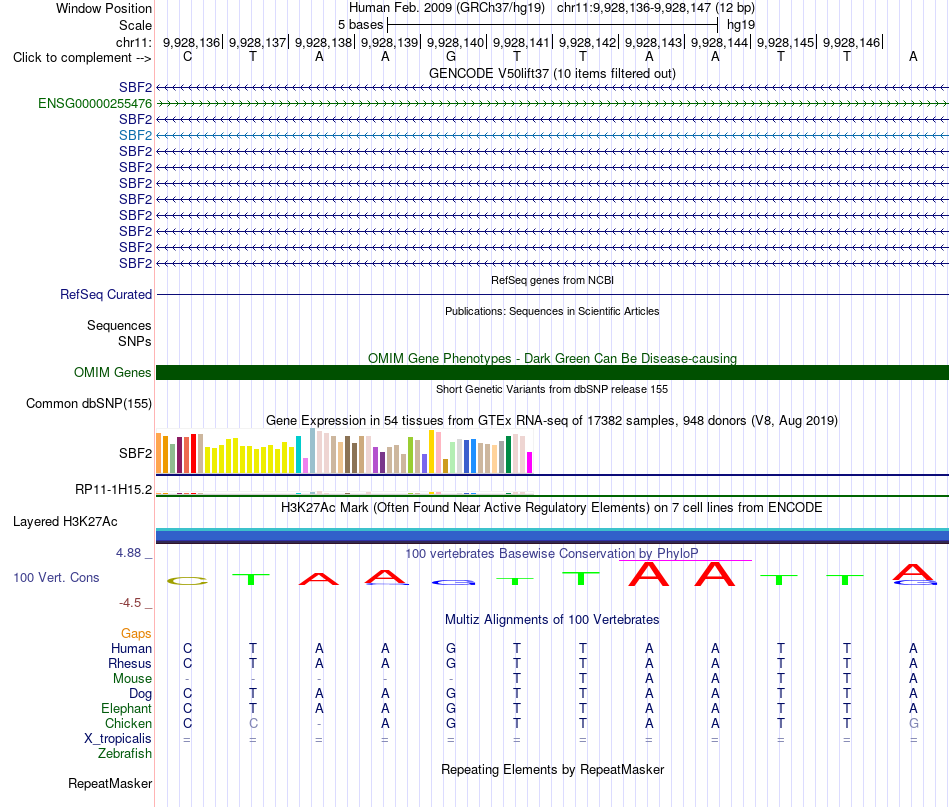Select the Dog alignment row label
Screen dimensions: 950x807
point(140,694)
